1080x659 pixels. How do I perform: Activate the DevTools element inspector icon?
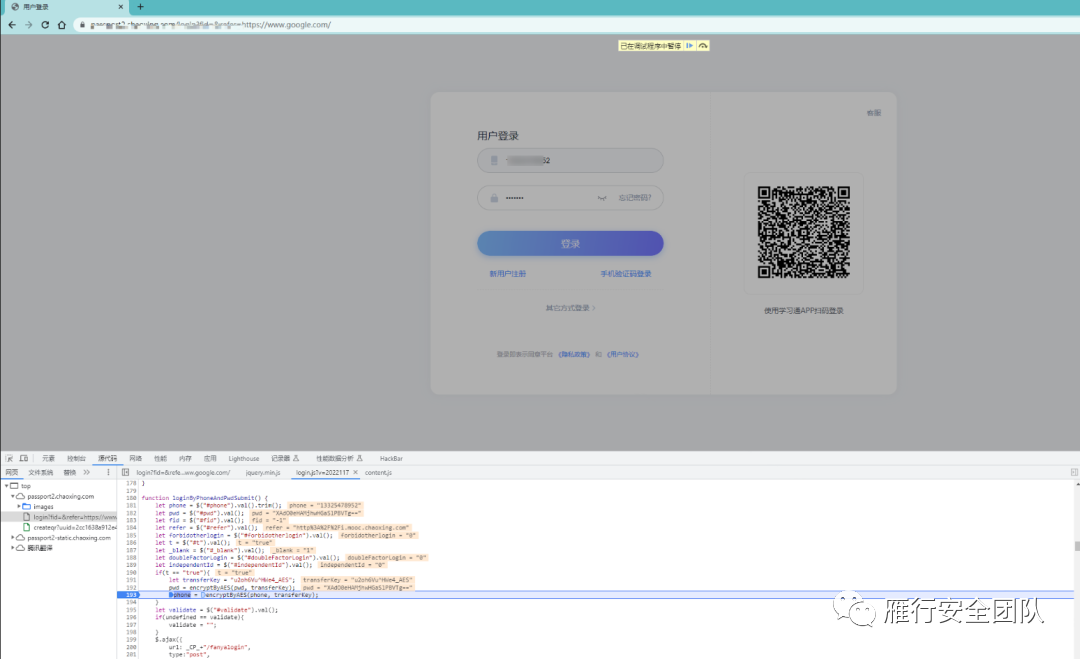coord(10,458)
